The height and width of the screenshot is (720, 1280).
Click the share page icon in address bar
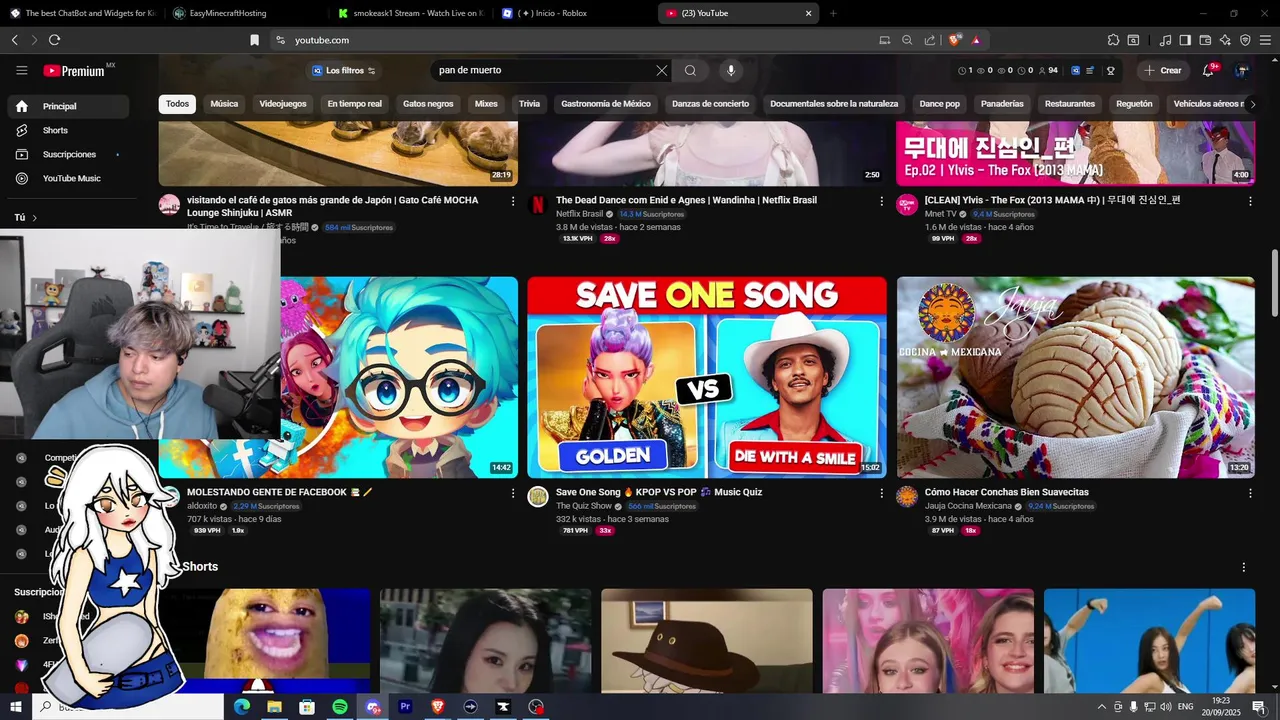coord(930,40)
